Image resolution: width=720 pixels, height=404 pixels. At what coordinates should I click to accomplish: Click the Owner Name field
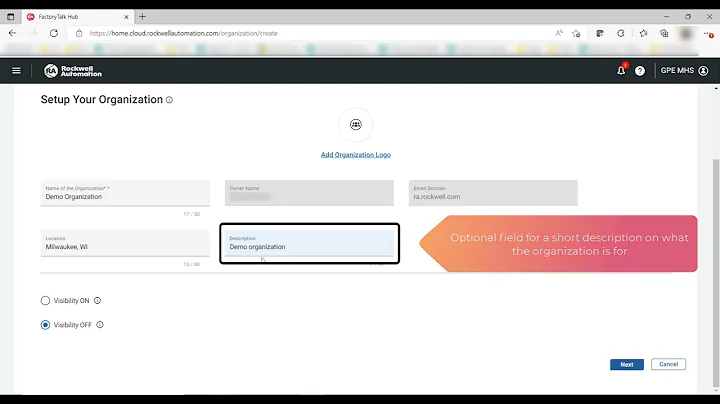coord(309,193)
